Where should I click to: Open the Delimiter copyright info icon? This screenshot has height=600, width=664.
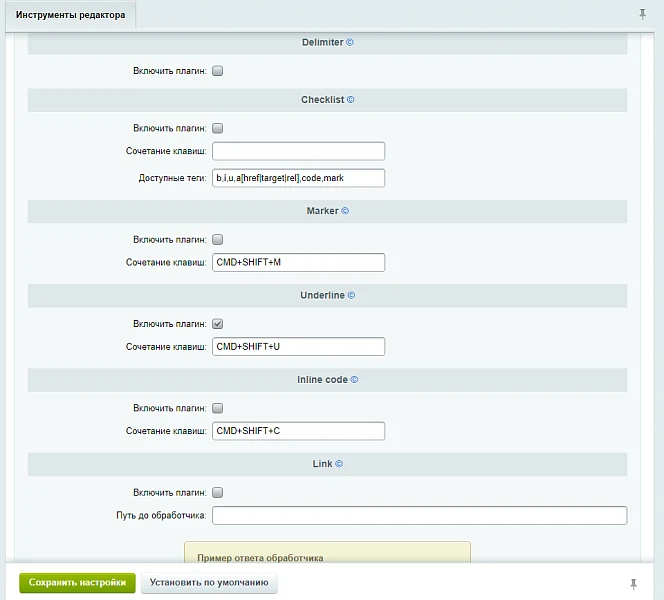pyautogui.click(x=350, y=42)
